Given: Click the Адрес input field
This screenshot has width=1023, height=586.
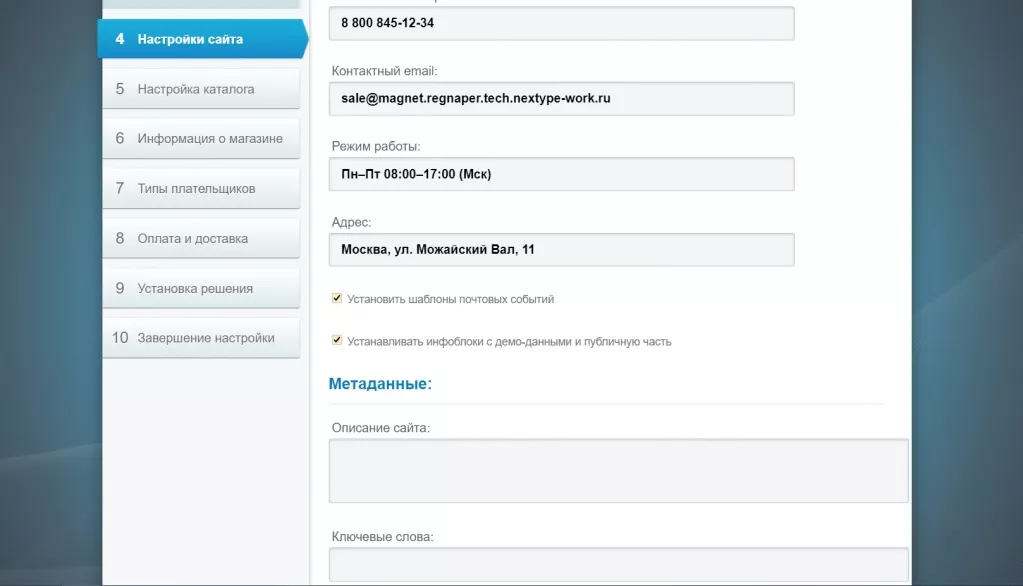Looking at the screenshot, I should pos(562,249).
